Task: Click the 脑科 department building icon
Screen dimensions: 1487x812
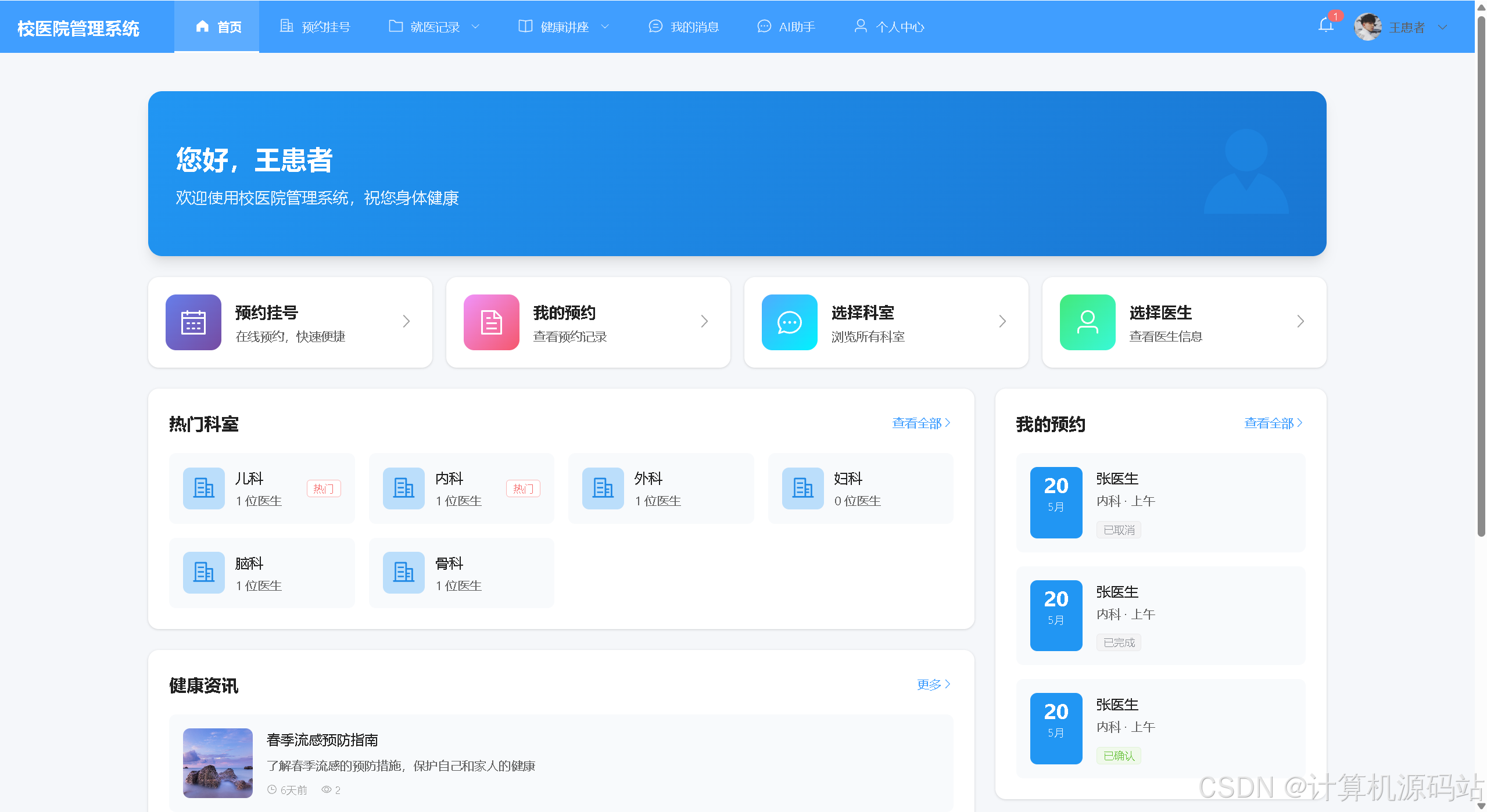Action: click(x=204, y=573)
